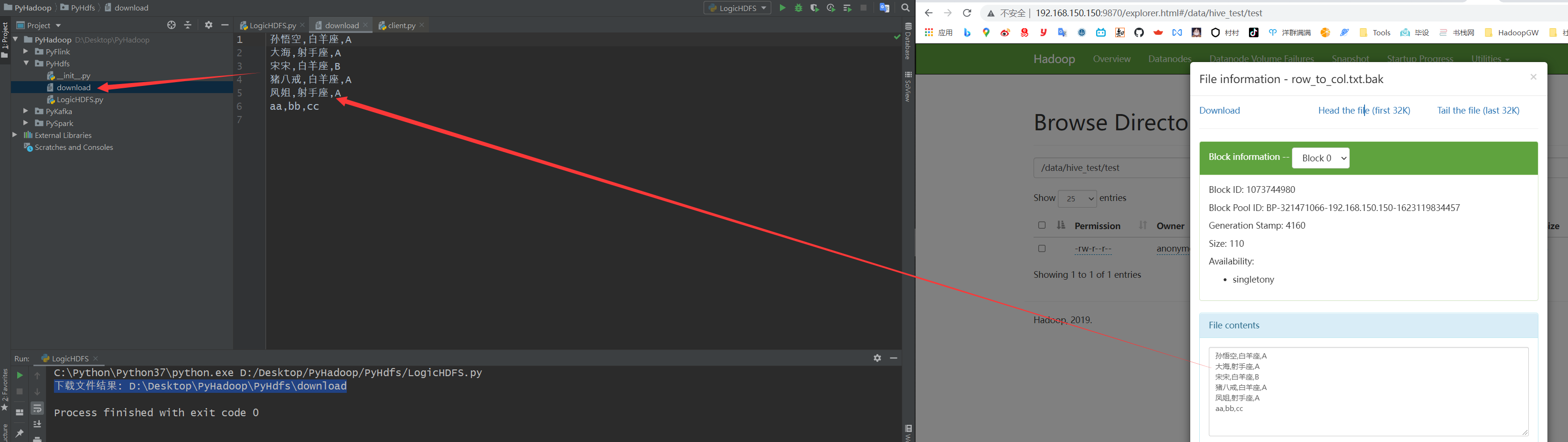Image resolution: width=1568 pixels, height=442 pixels.
Task: Open the Datanodes menu item
Action: coord(1170,59)
